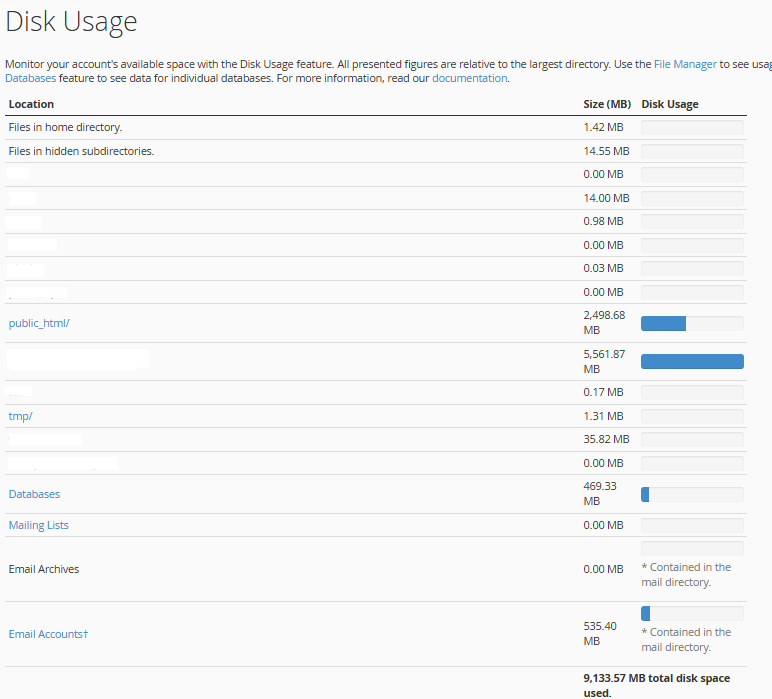Viewport: 772px width, 699px height.
Task: Click the empty usage bar for tmp/
Action: pyautogui.click(x=692, y=416)
